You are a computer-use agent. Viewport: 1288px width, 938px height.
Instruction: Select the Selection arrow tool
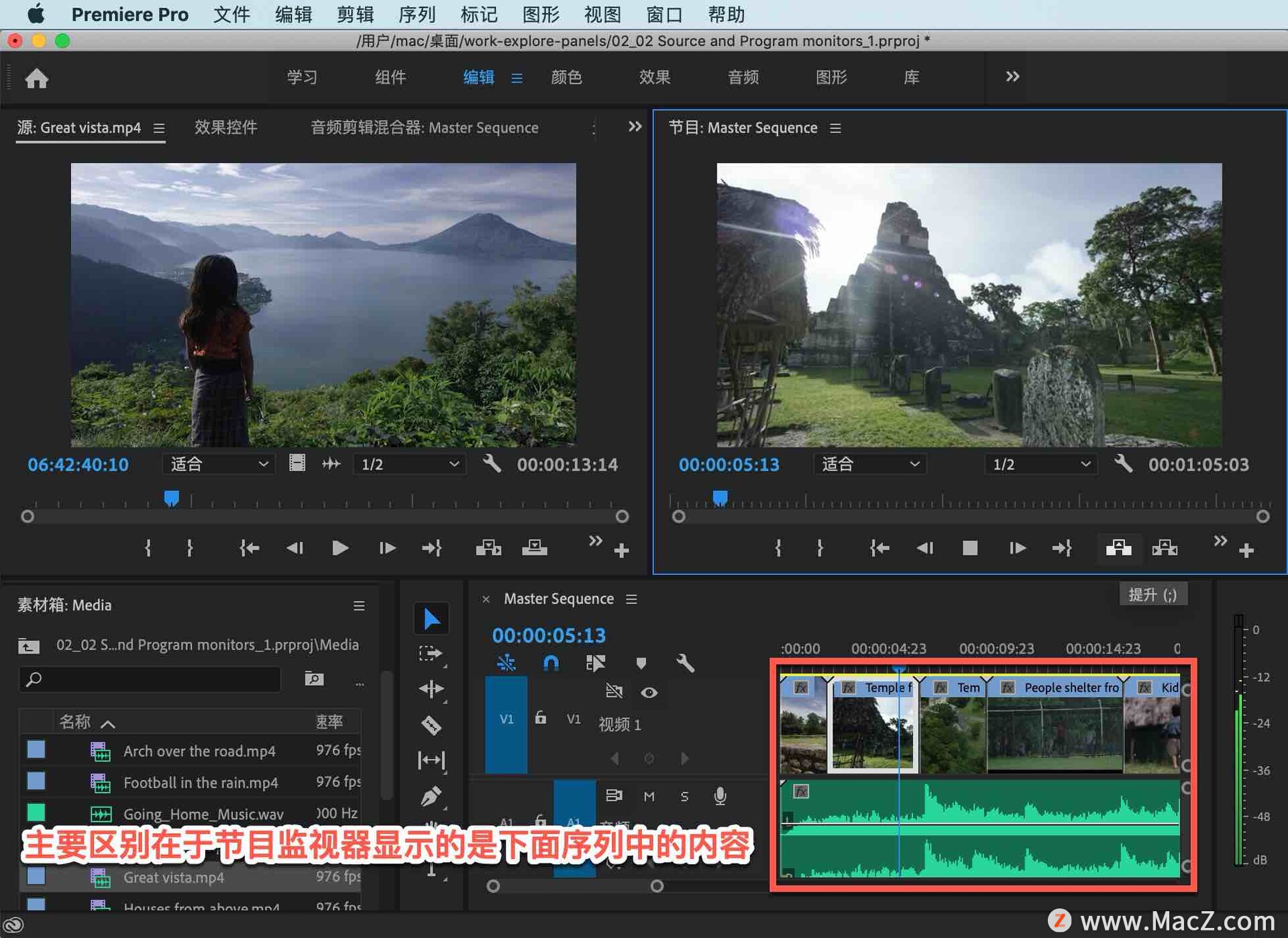[x=431, y=619]
